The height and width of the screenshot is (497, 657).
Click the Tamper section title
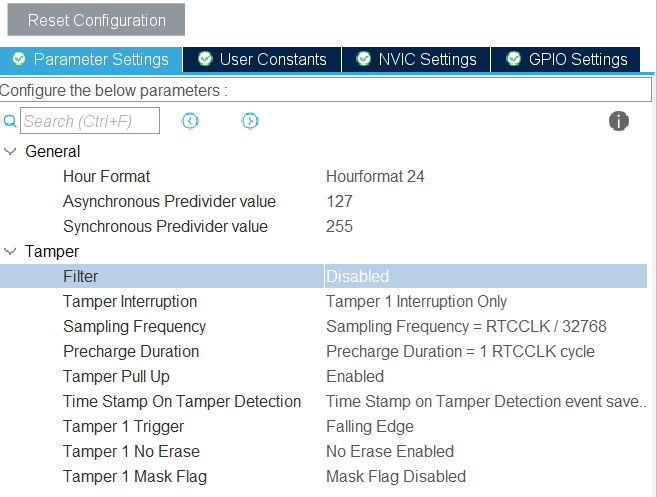(x=52, y=251)
